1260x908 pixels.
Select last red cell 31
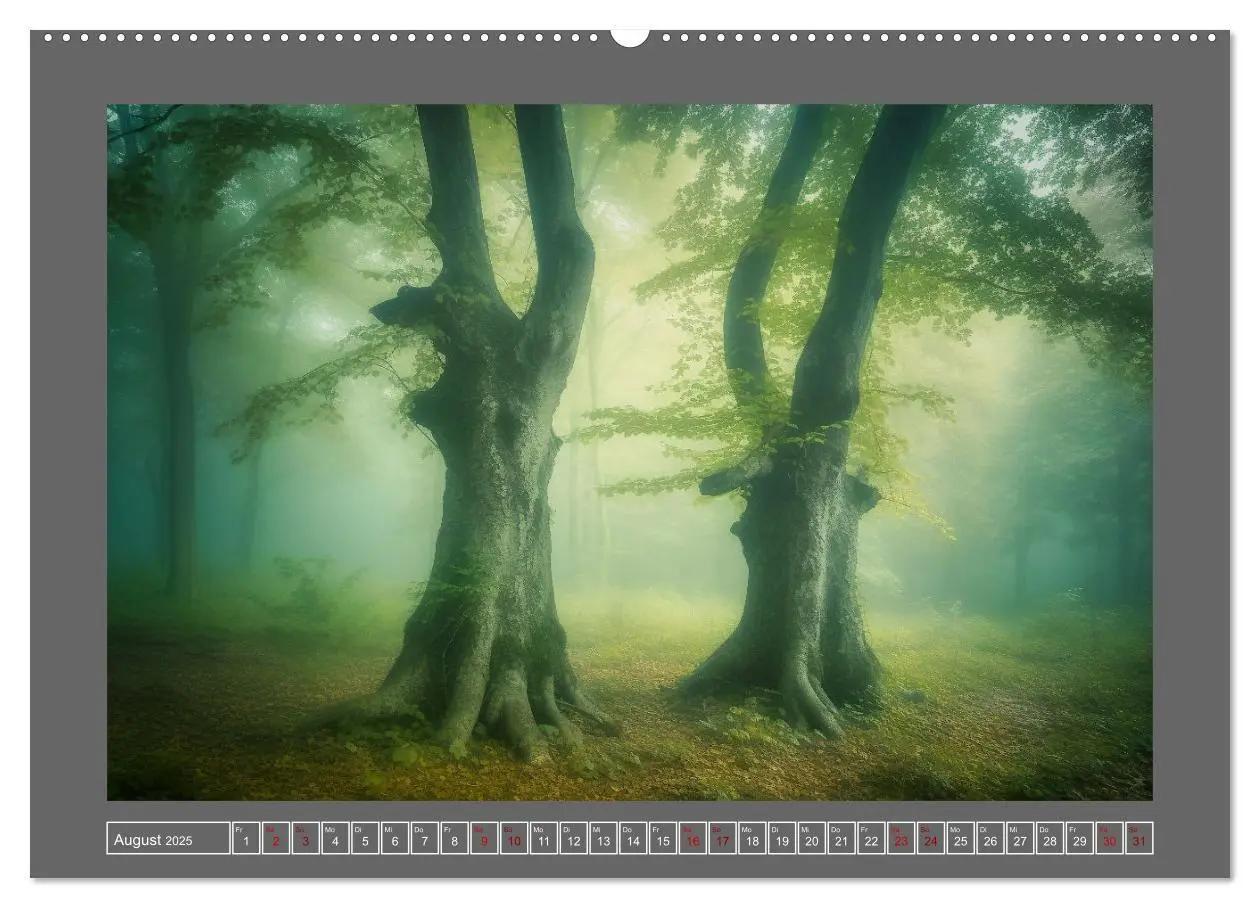point(1139,839)
